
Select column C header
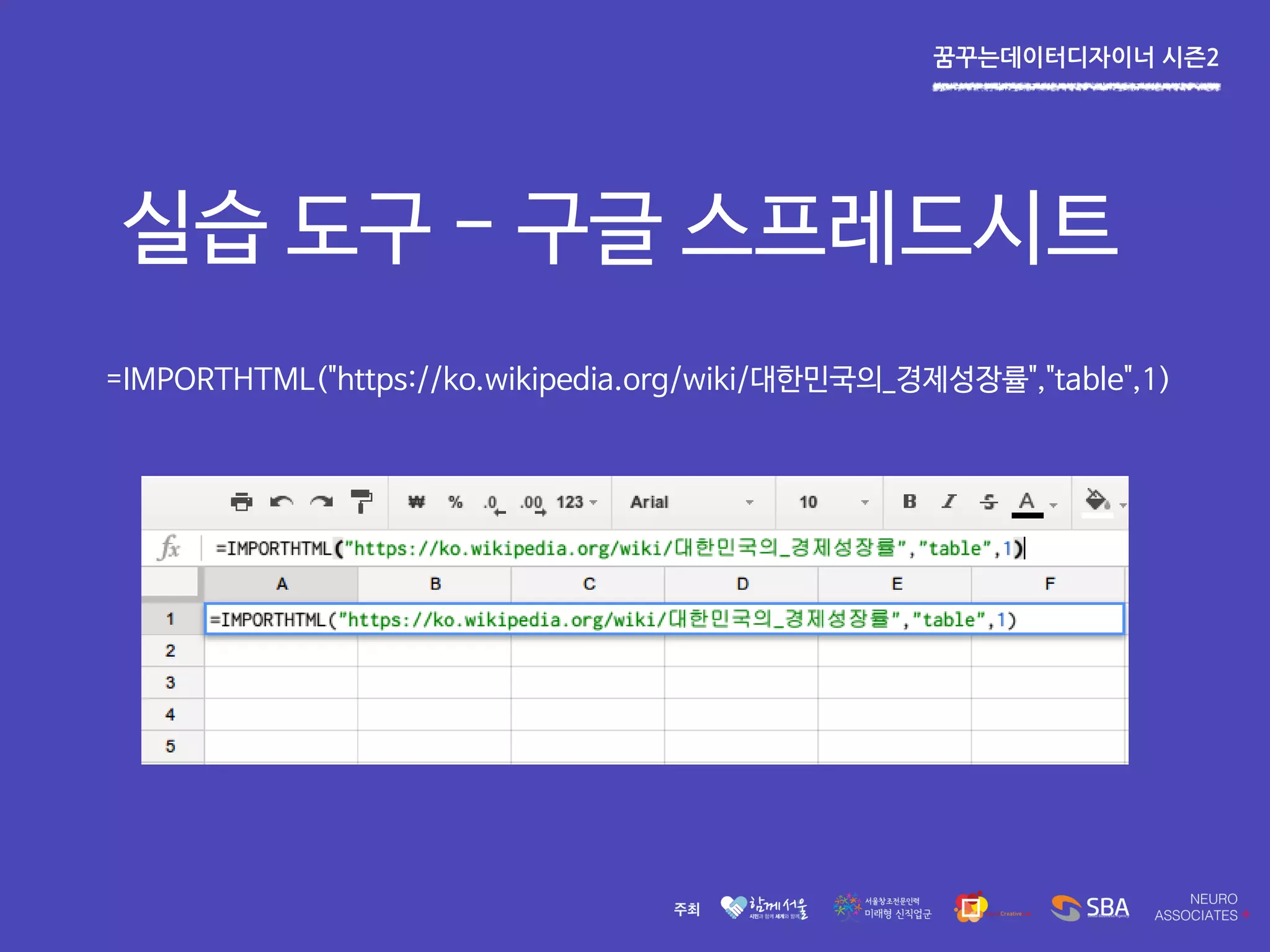pos(588,584)
